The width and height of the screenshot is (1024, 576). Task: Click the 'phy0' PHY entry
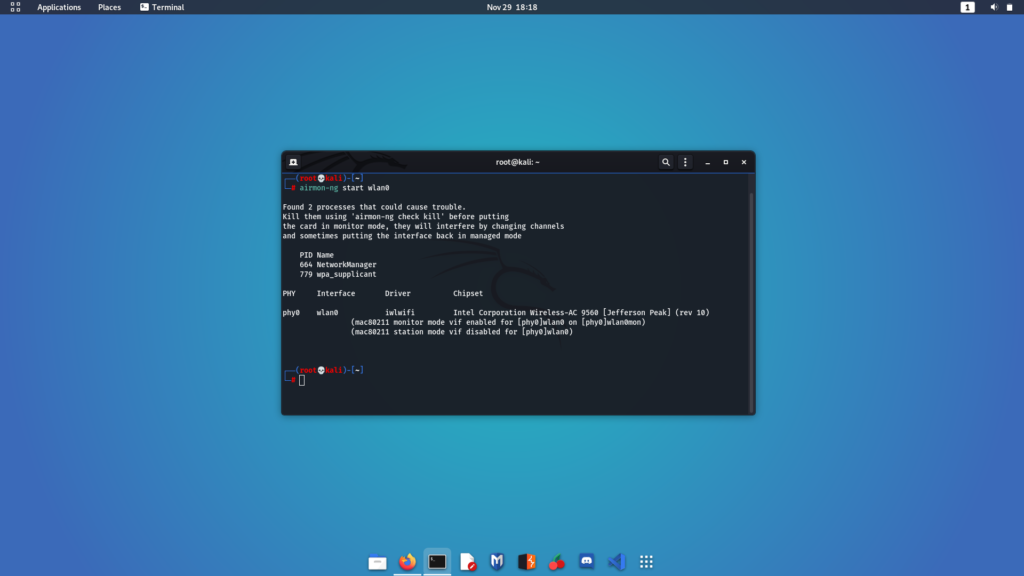coord(291,313)
